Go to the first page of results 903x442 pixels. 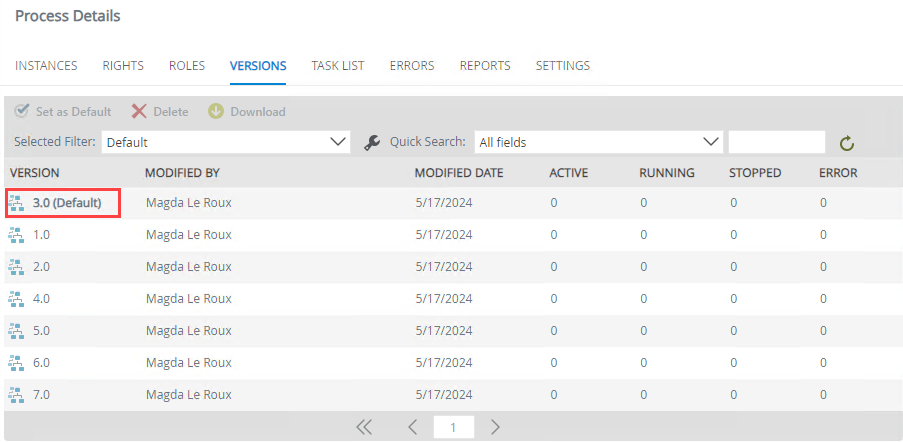364,427
